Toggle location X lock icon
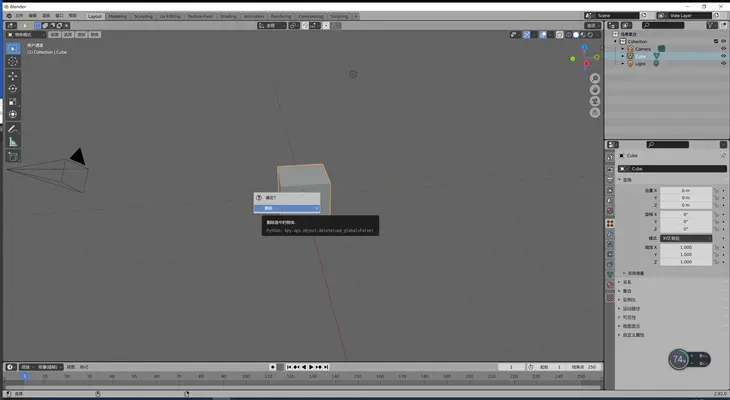The image size is (730, 400). pos(716,190)
